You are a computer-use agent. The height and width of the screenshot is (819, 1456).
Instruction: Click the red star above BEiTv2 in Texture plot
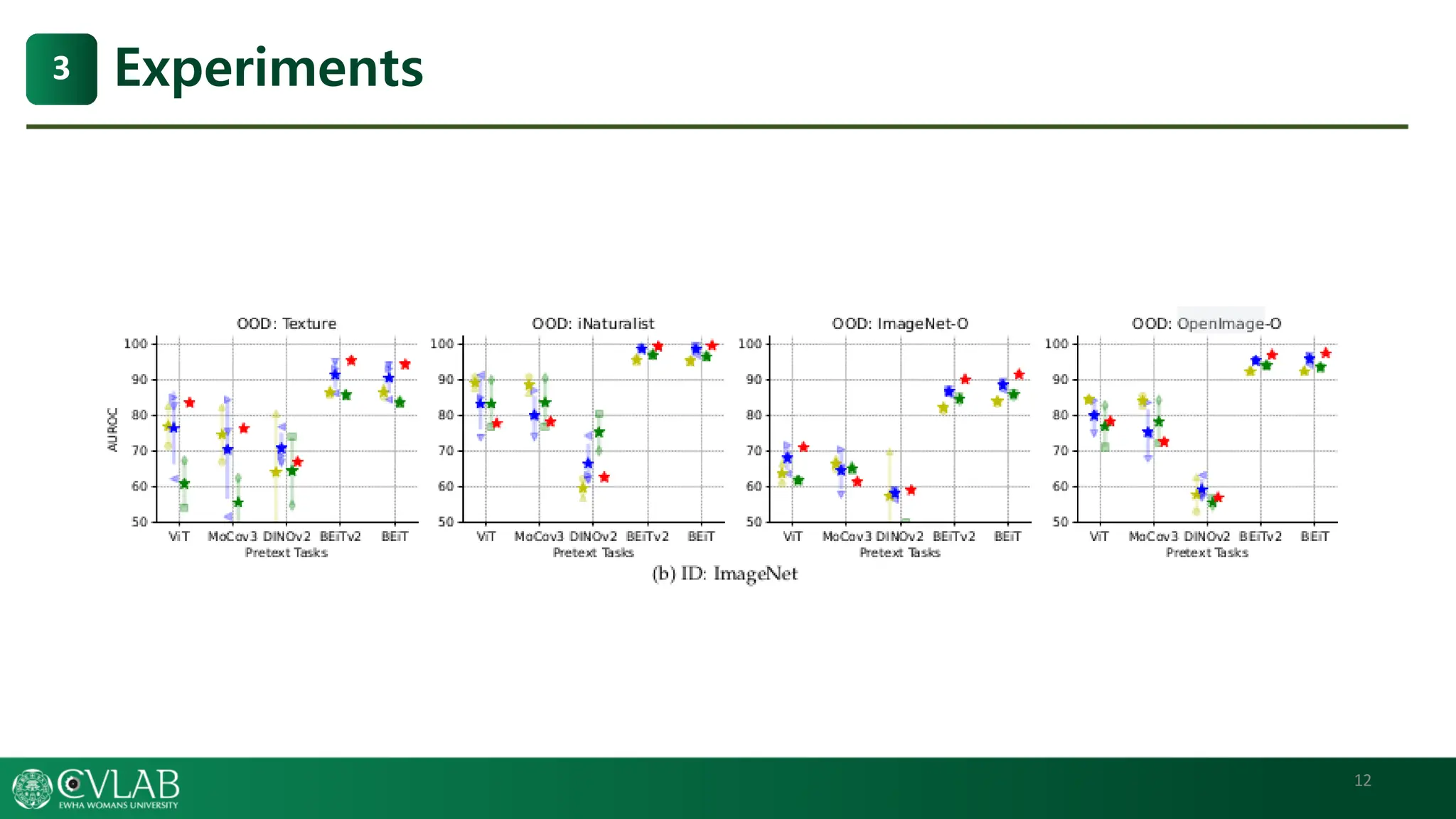click(351, 360)
